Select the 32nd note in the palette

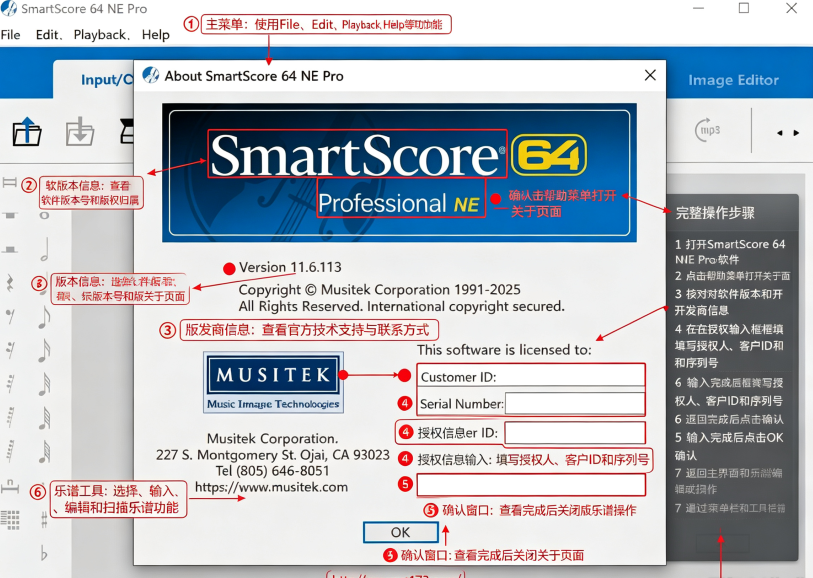click(45, 384)
